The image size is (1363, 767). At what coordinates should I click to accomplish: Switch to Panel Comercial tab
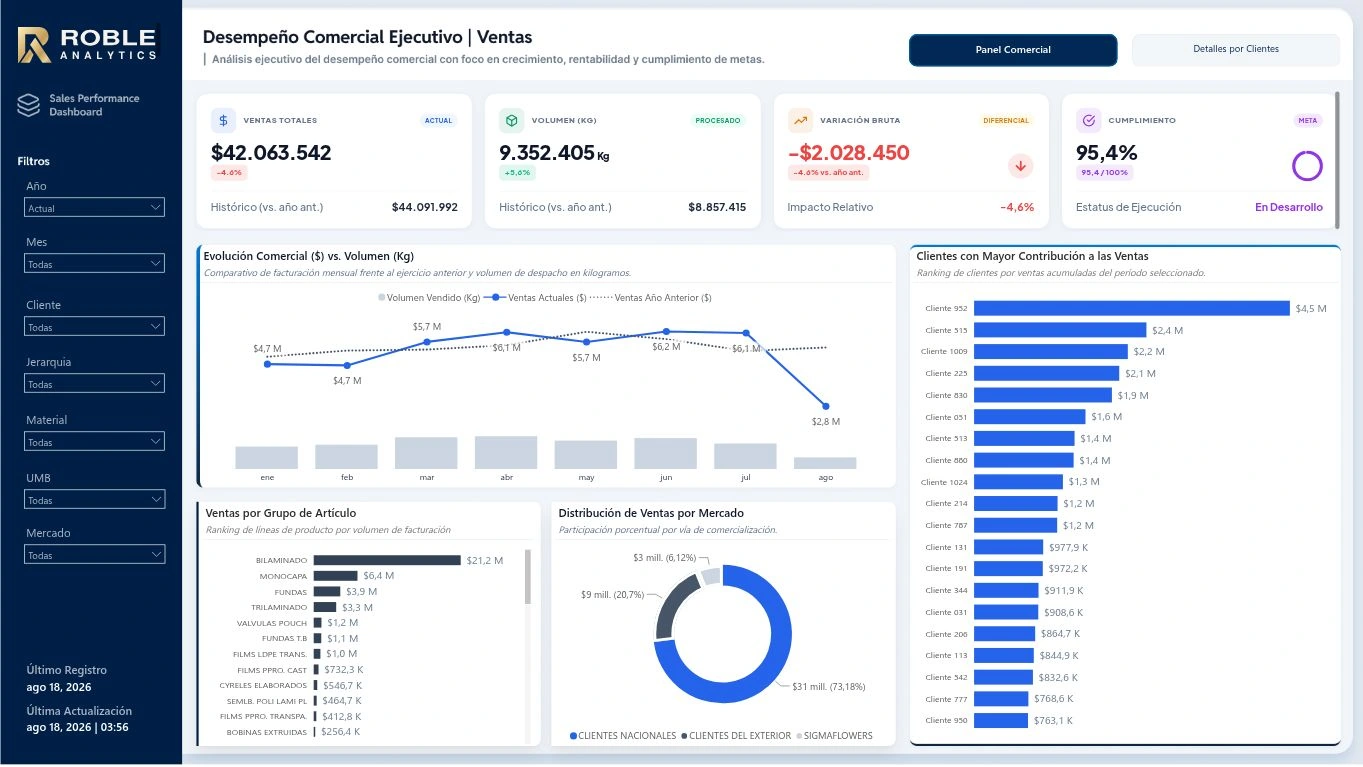[x=1013, y=50]
